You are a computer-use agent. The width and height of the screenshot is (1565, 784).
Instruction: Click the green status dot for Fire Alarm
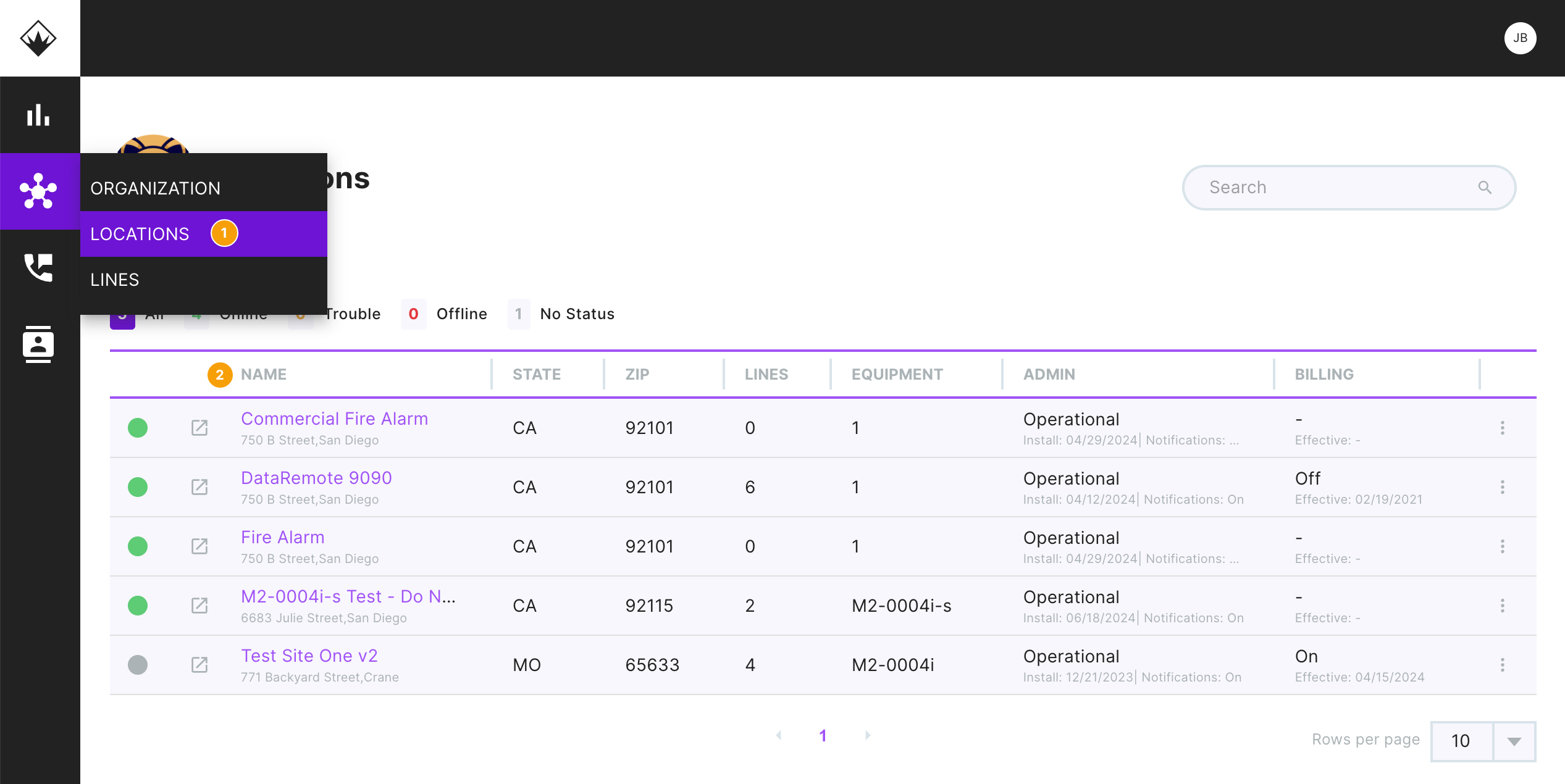point(138,546)
